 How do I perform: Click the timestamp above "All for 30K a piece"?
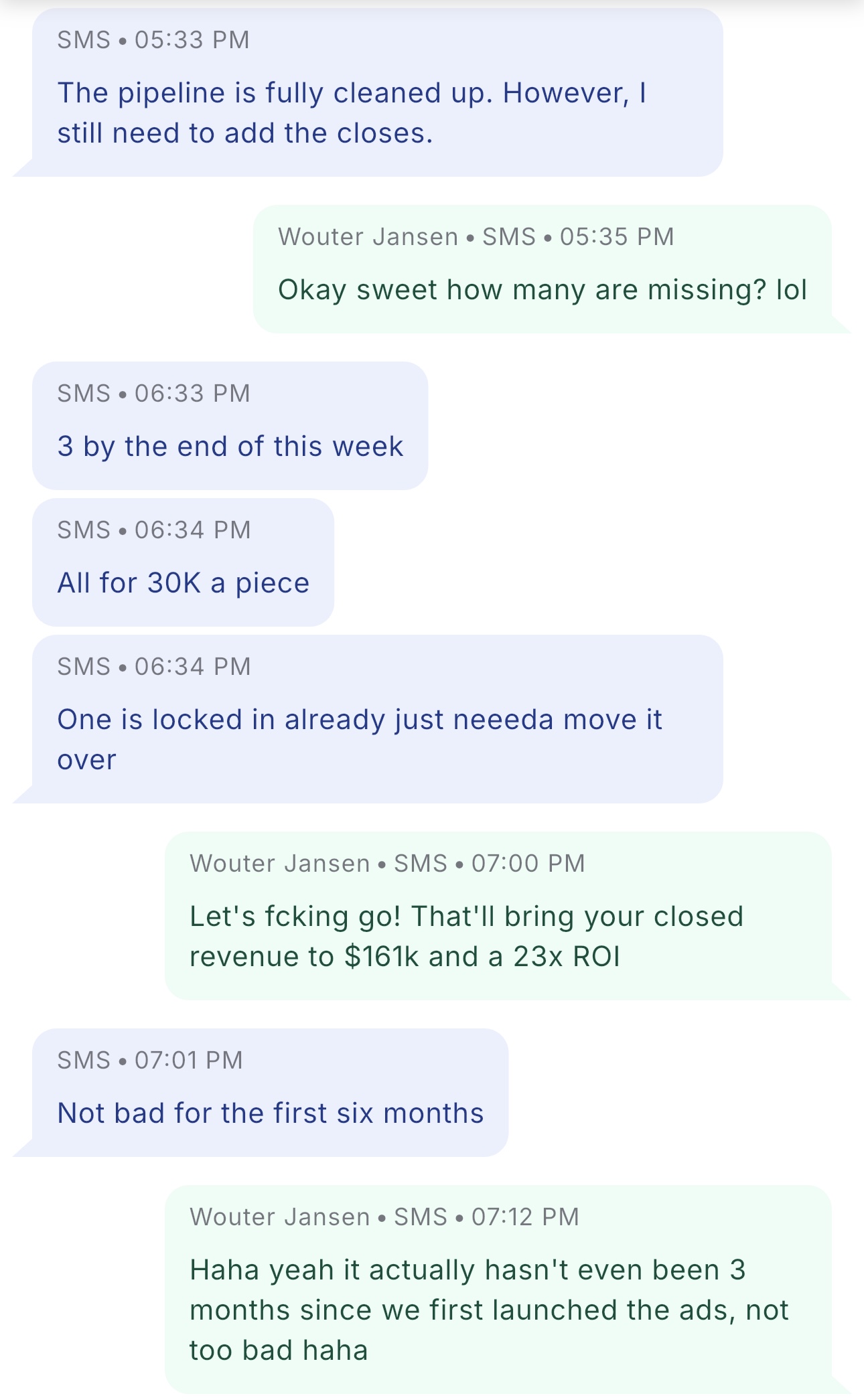click(x=192, y=530)
